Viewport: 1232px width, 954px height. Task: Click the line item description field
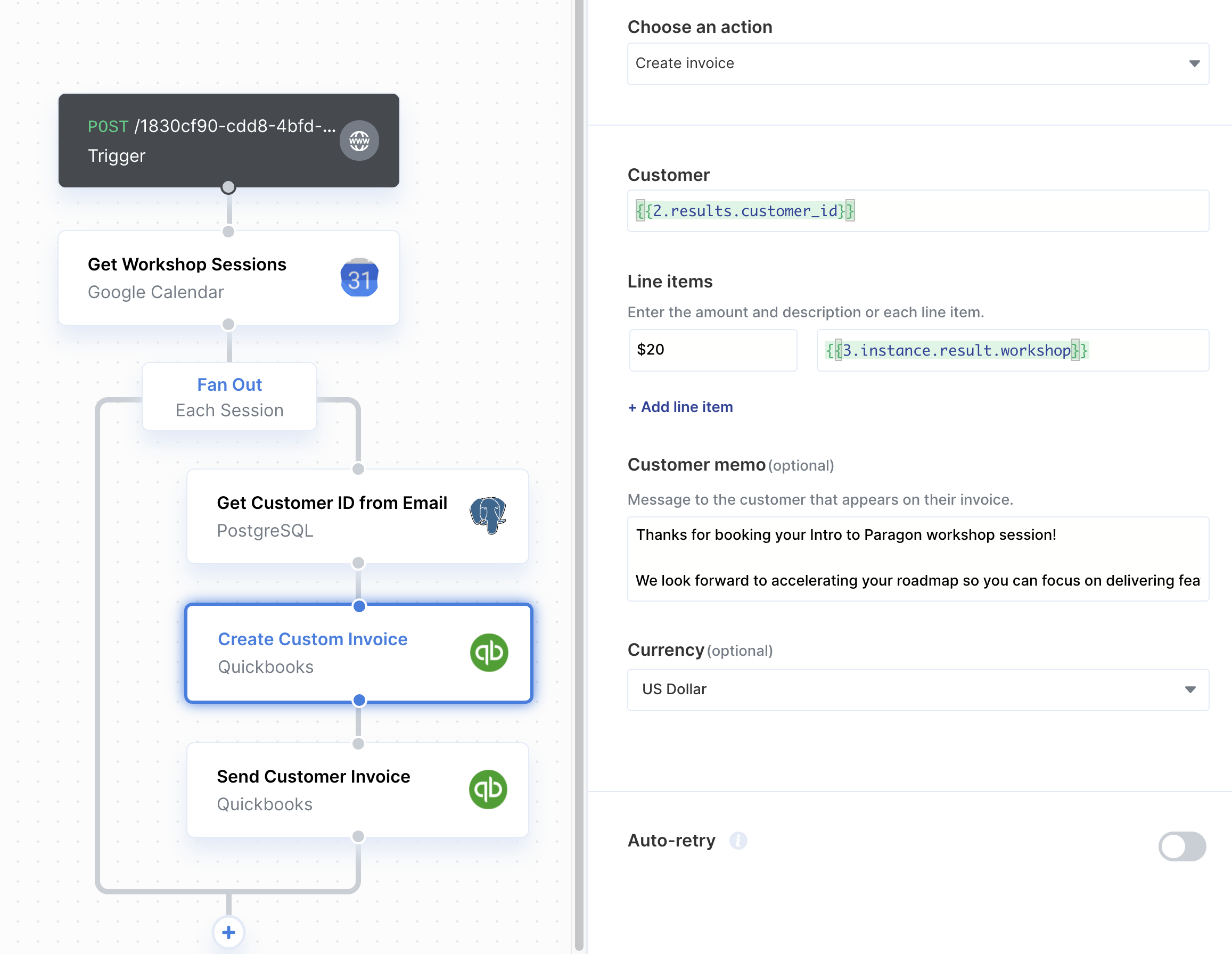1013,350
